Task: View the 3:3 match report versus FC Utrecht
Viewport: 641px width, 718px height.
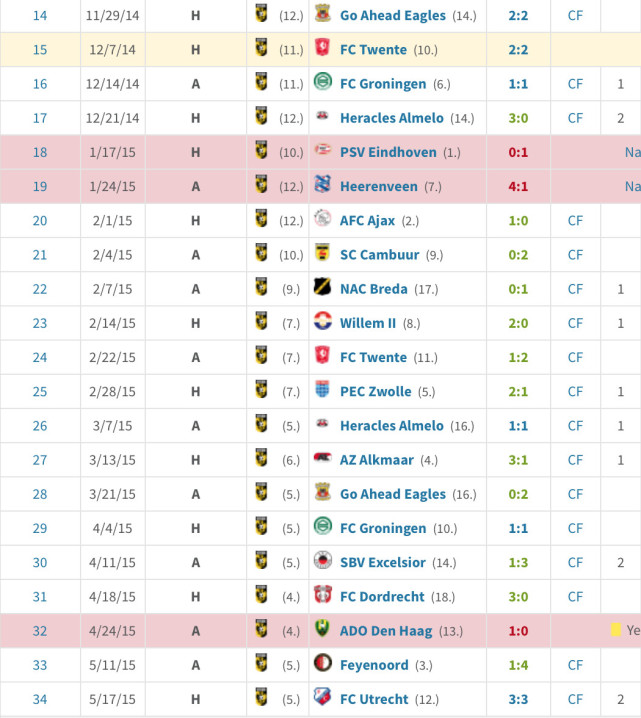Action: click(x=518, y=699)
